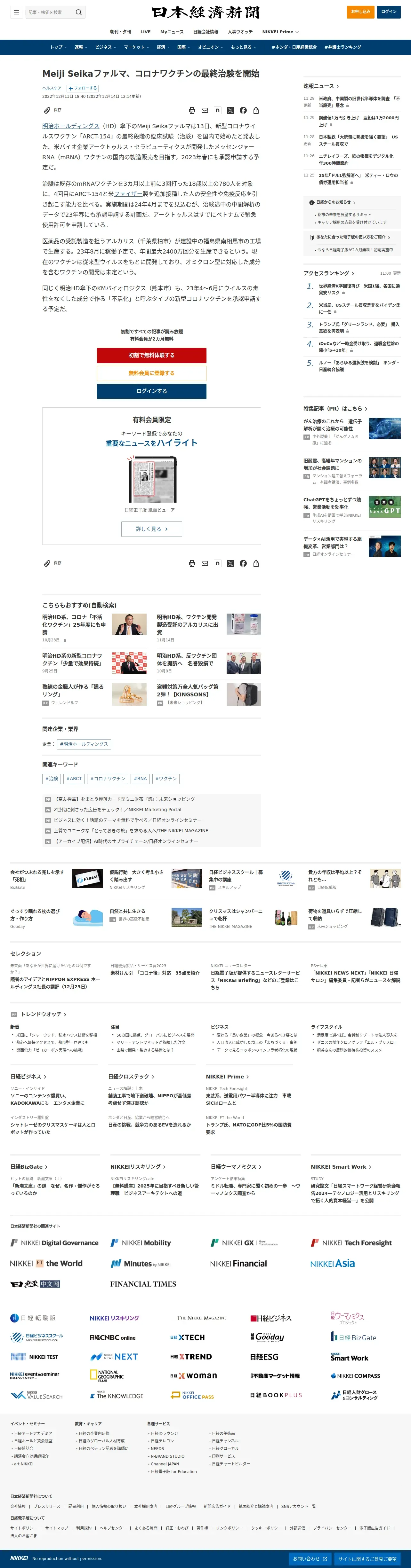Open 日経 Gooday logo link
411x1568 pixels.
[x=267, y=1337]
